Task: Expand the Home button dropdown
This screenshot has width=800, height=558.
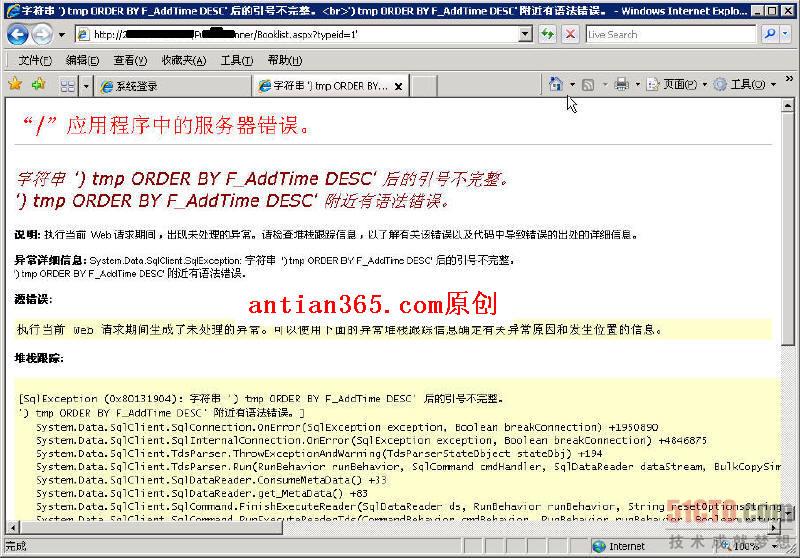Action: (572, 84)
